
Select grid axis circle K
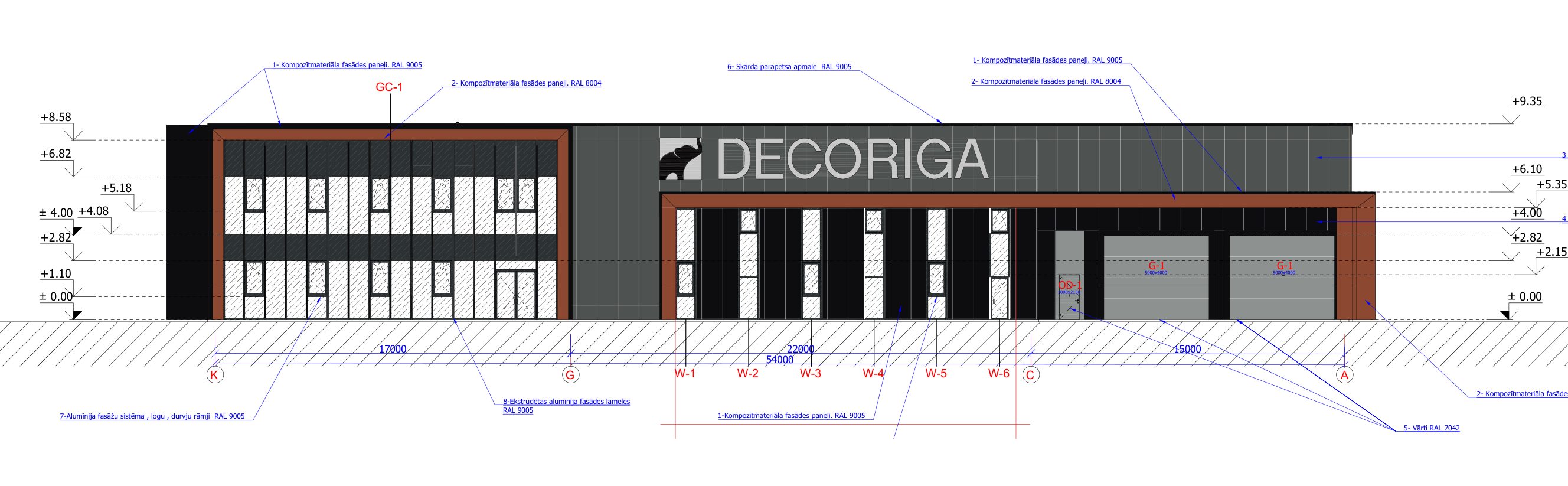click(214, 375)
